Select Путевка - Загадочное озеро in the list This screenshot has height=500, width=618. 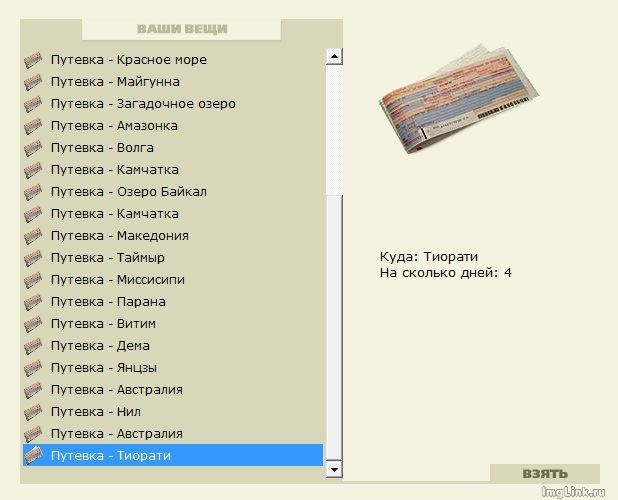tap(143, 104)
